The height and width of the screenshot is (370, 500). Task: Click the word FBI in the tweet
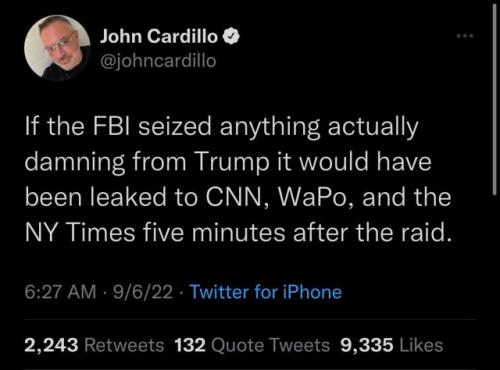point(112,126)
